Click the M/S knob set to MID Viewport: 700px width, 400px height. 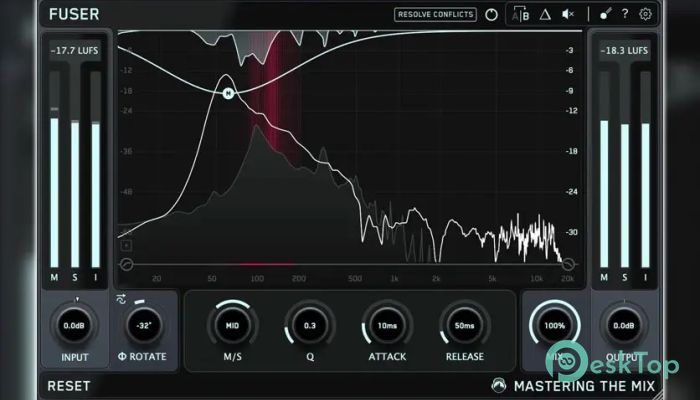[x=233, y=326]
